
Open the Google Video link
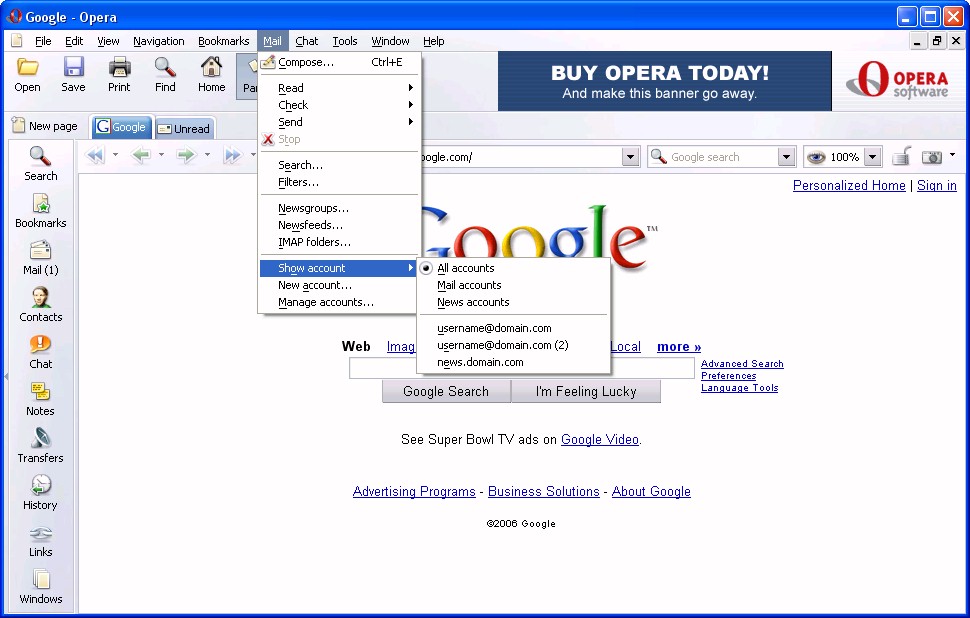click(599, 440)
